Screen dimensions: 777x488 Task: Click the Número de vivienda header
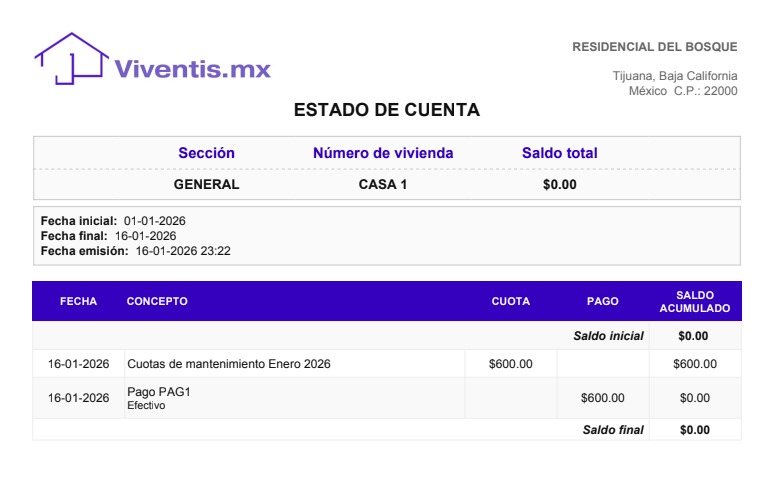click(383, 153)
